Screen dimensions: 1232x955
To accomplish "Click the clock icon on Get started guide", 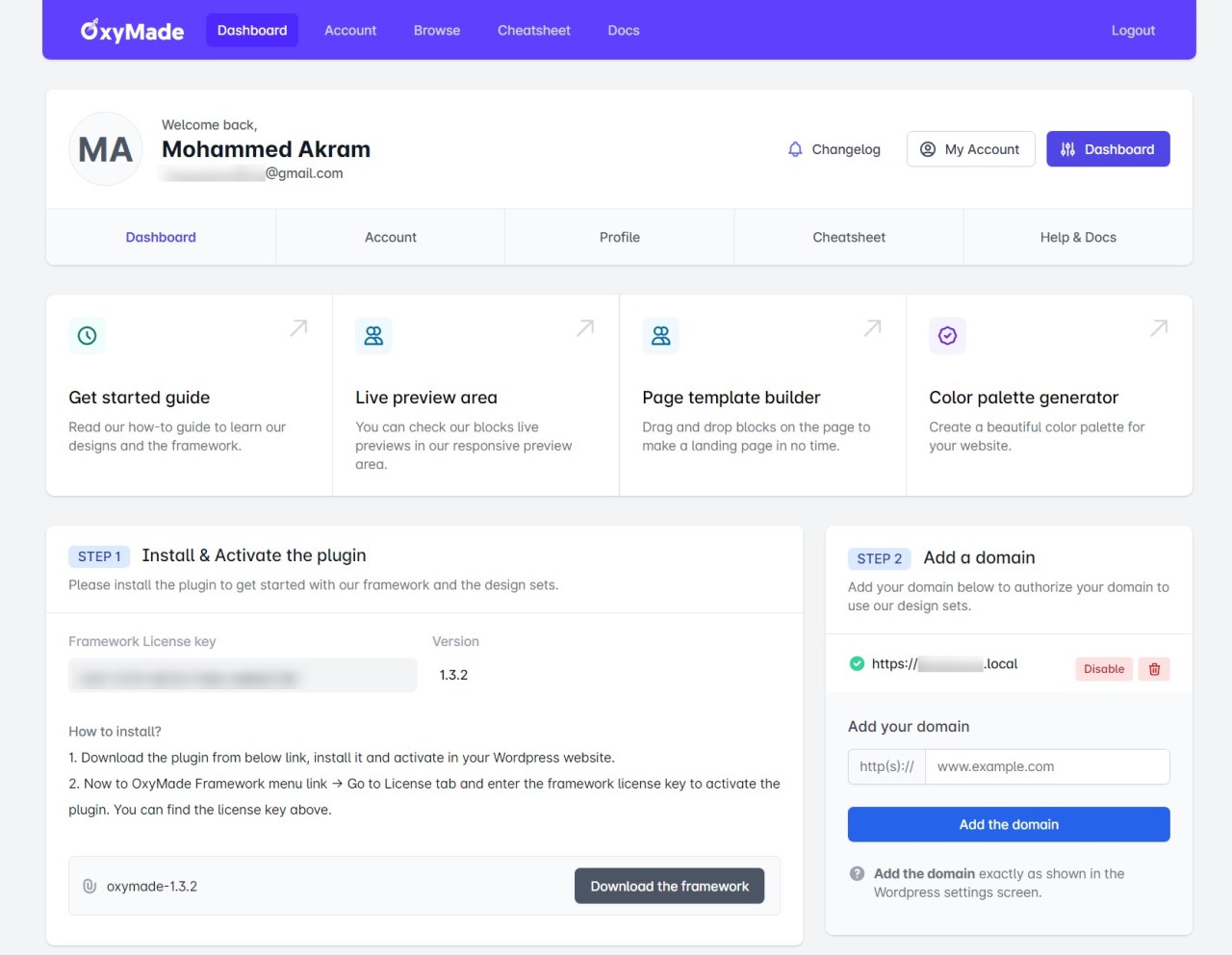I will point(87,336).
